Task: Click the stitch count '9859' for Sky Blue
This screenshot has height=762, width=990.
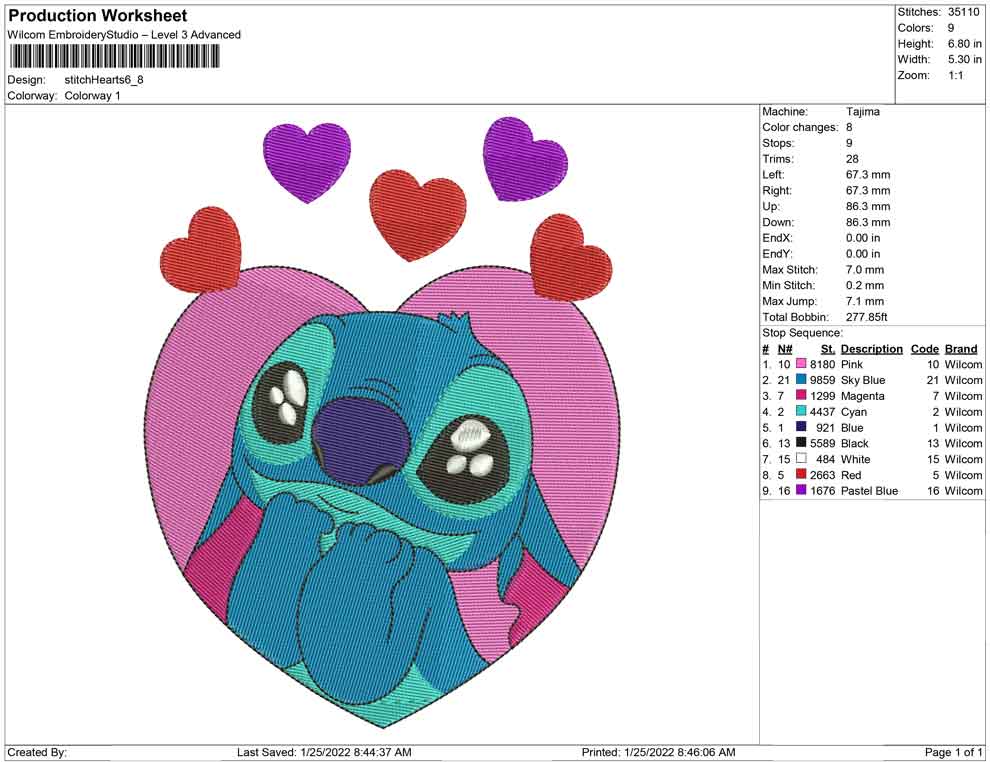Action: tap(823, 380)
